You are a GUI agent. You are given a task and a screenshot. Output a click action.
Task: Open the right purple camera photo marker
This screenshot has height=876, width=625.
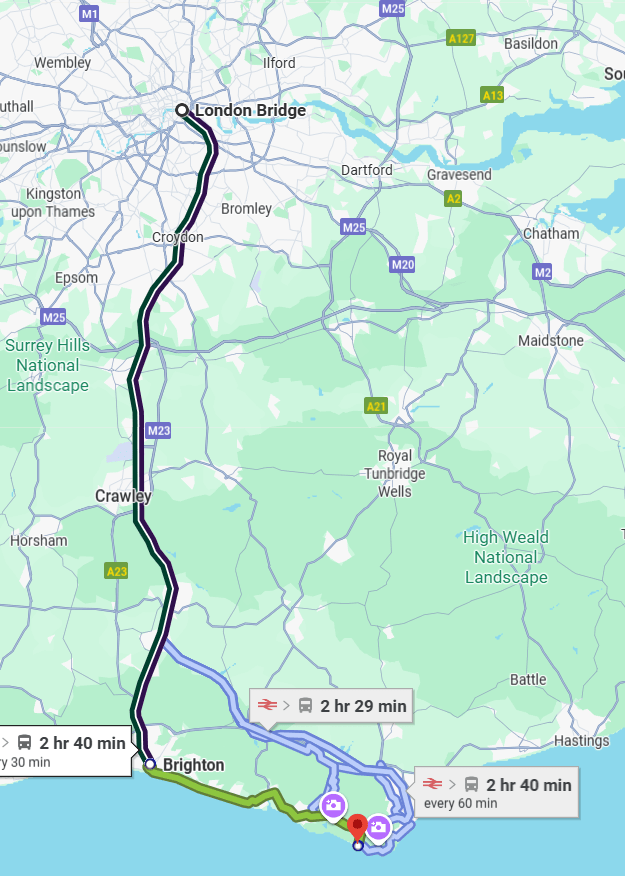pos(379,827)
